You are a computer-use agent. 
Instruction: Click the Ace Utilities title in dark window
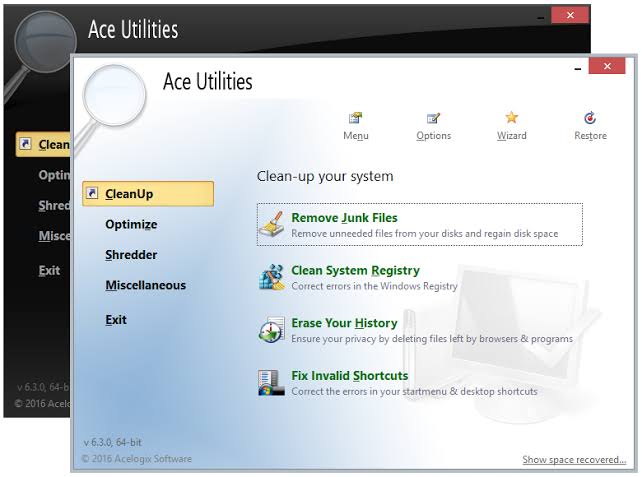(x=133, y=29)
